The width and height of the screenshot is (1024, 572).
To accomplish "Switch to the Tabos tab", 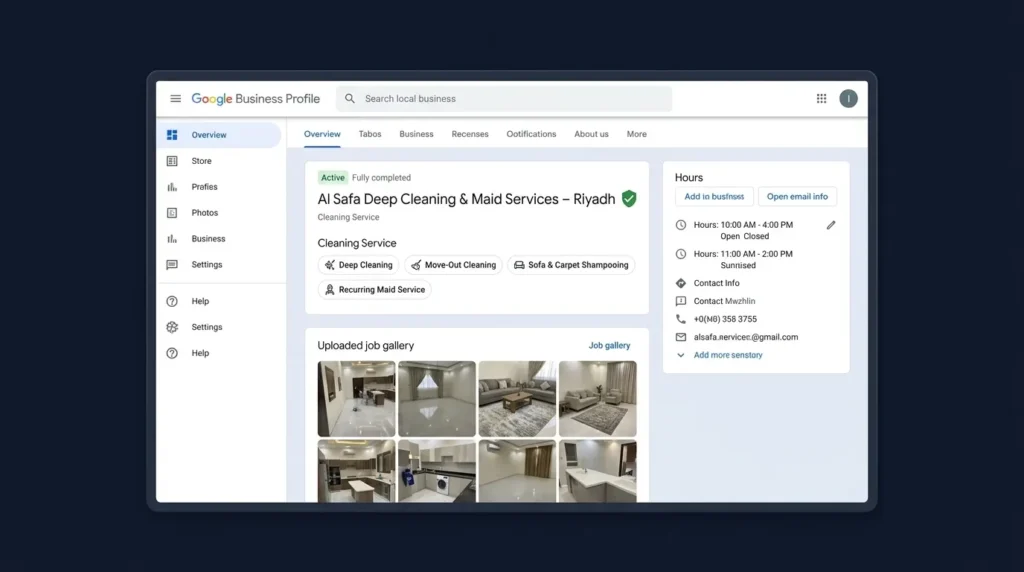I will pyautogui.click(x=370, y=134).
